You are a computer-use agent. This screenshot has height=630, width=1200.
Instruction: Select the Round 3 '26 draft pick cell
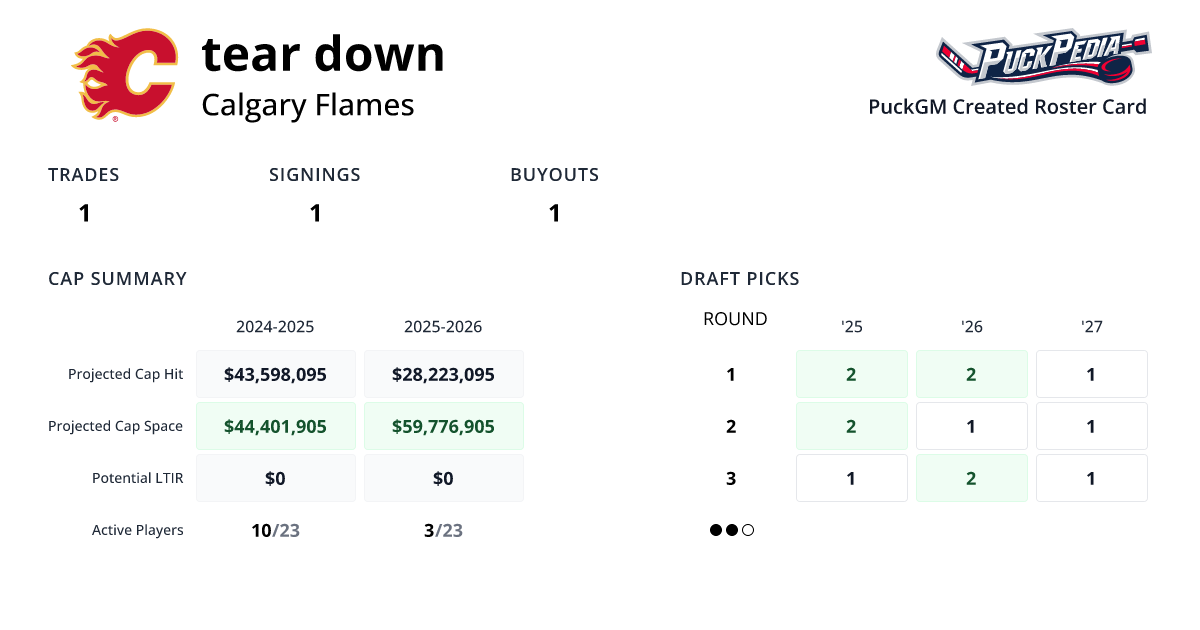pyautogui.click(x=971, y=478)
